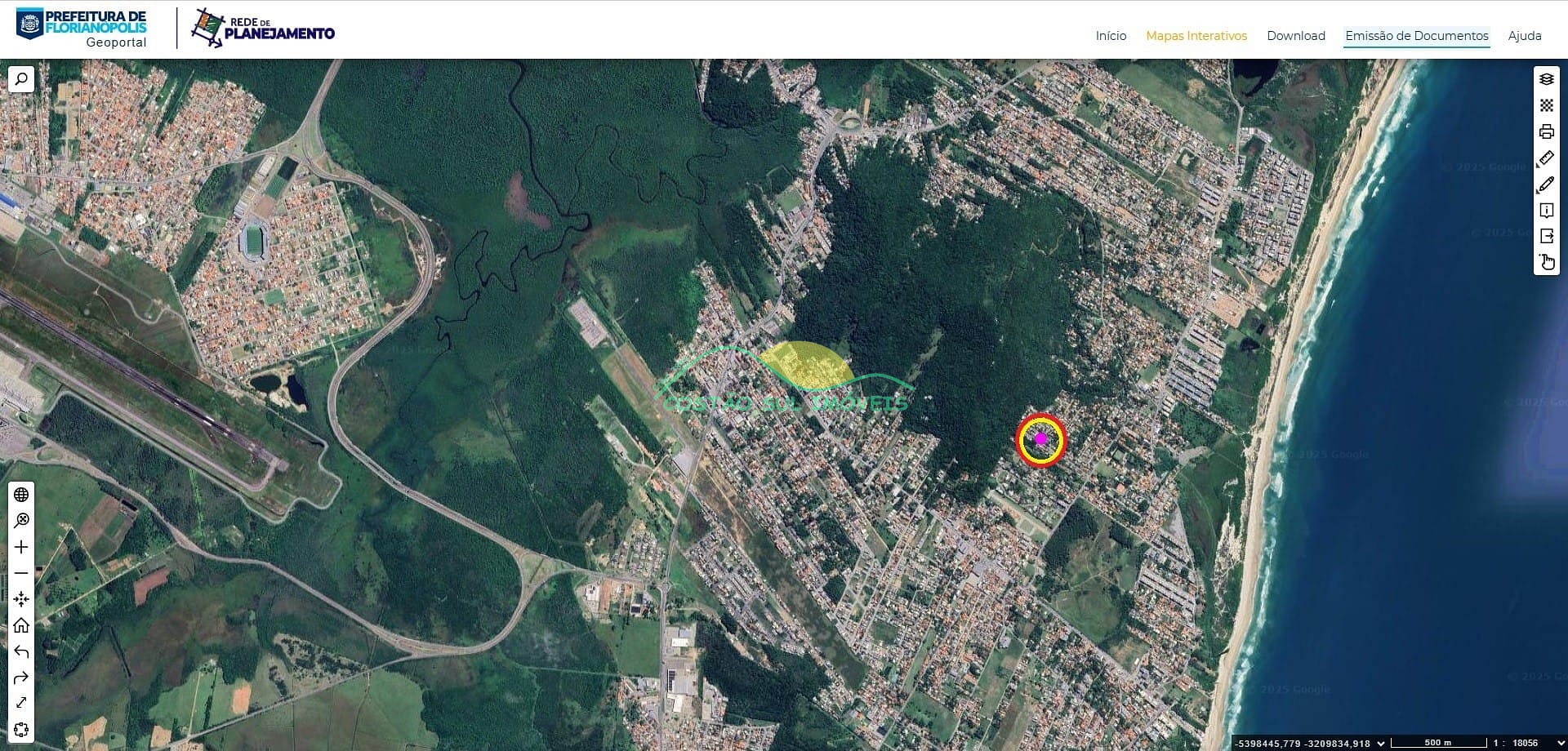Click the information balloon icon
Screen dimensions: 1568x751
[x=1546, y=211]
